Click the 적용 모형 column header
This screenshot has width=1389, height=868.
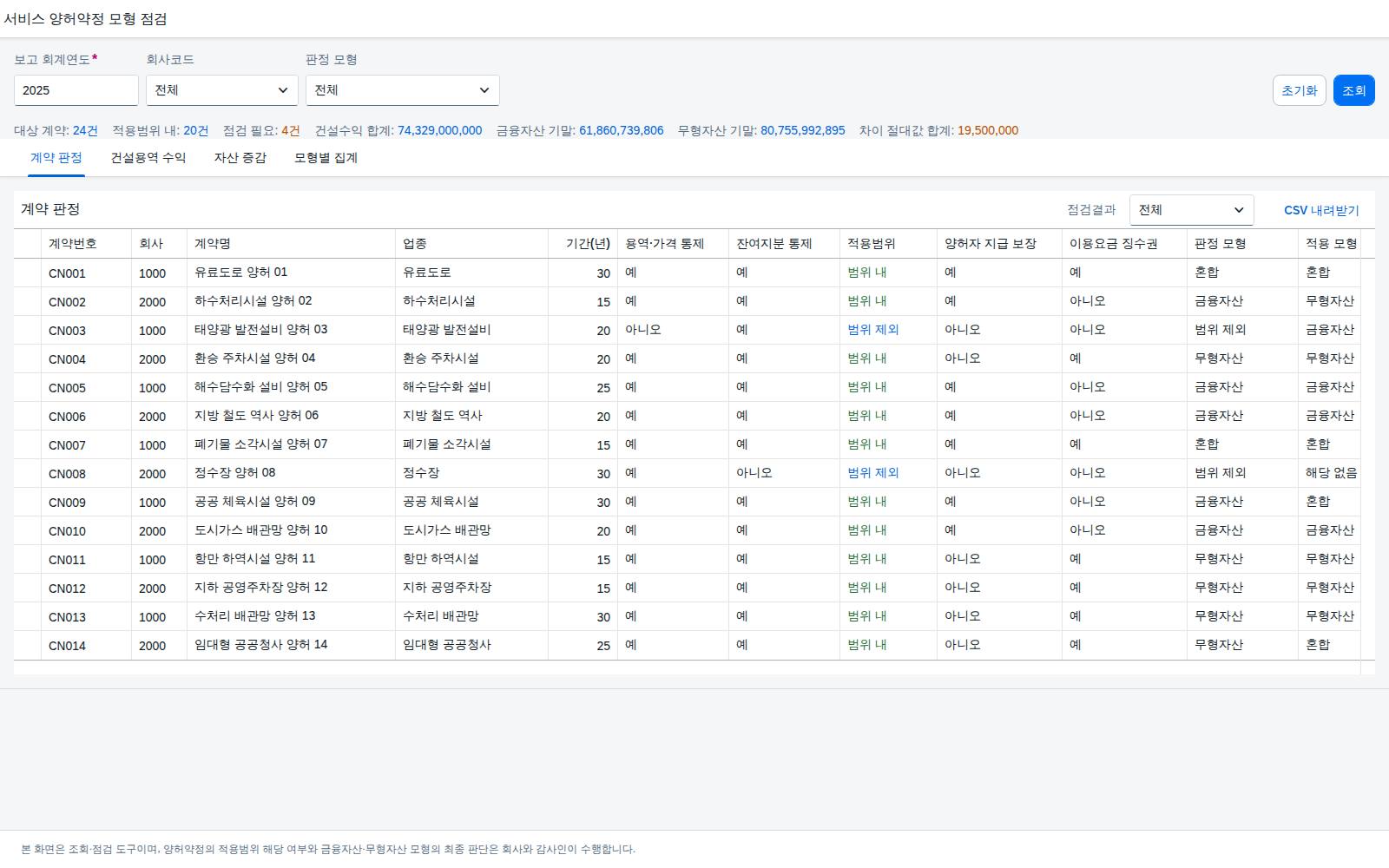click(x=1331, y=244)
